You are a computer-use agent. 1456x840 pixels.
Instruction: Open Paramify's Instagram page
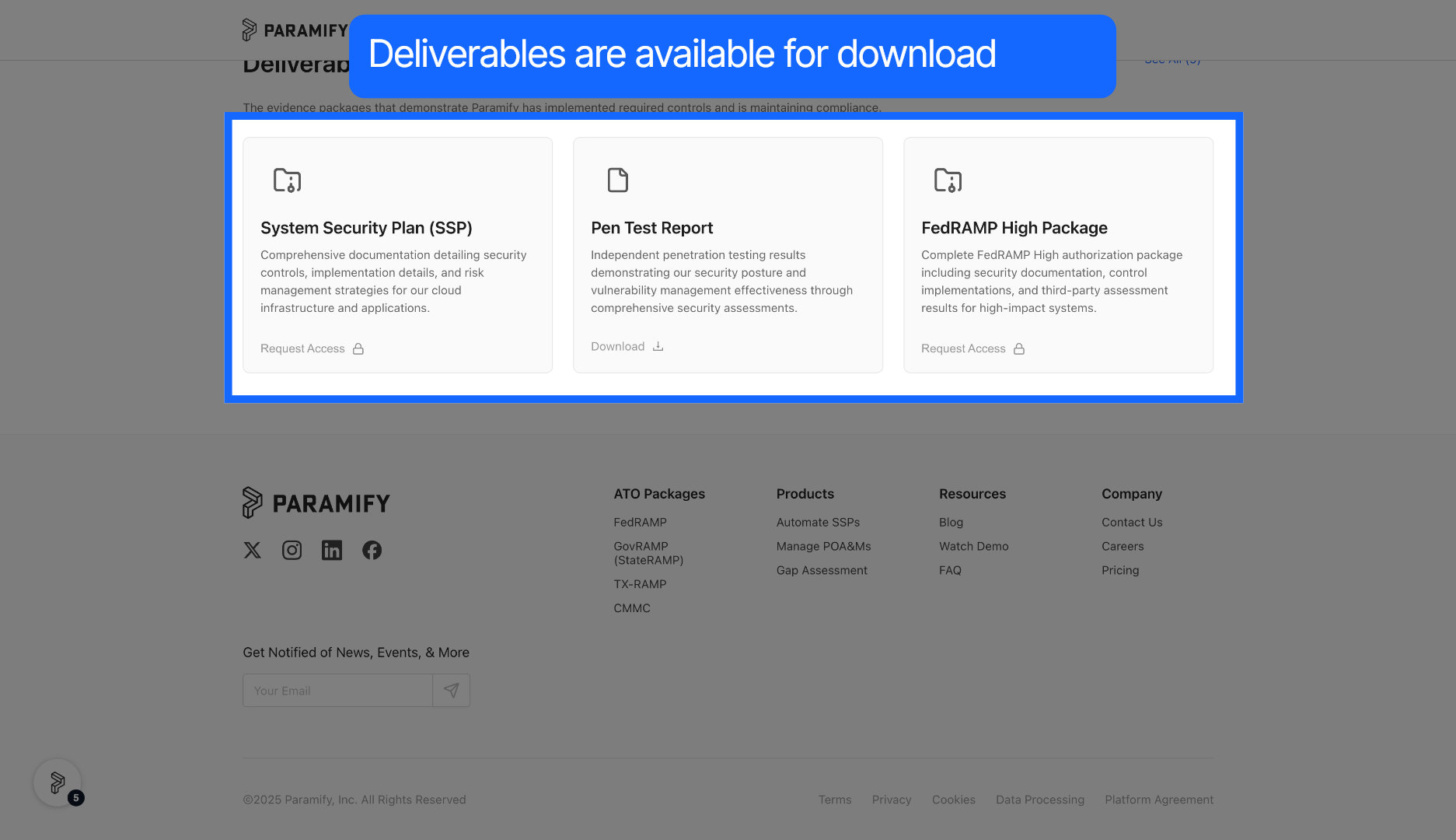(292, 551)
